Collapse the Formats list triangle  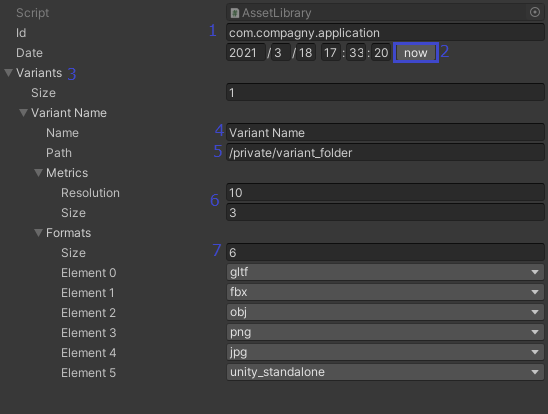(38, 233)
